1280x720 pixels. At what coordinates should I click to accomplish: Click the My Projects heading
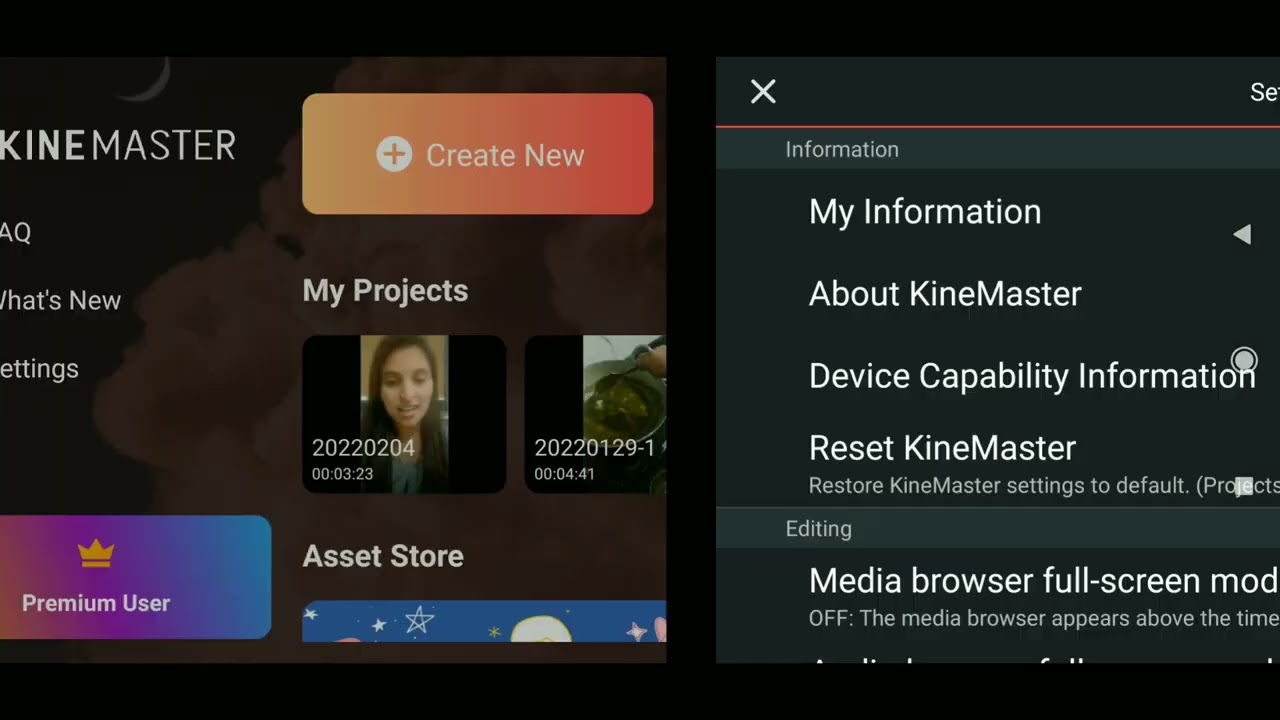click(385, 291)
